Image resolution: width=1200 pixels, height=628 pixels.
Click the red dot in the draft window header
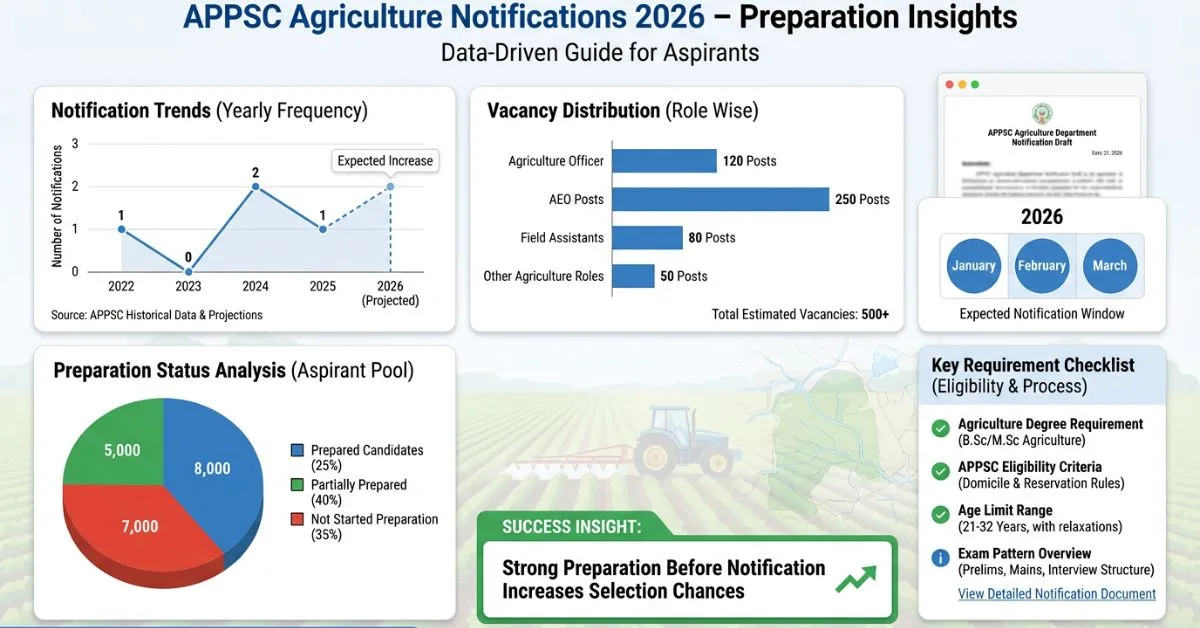click(x=948, y=85)
